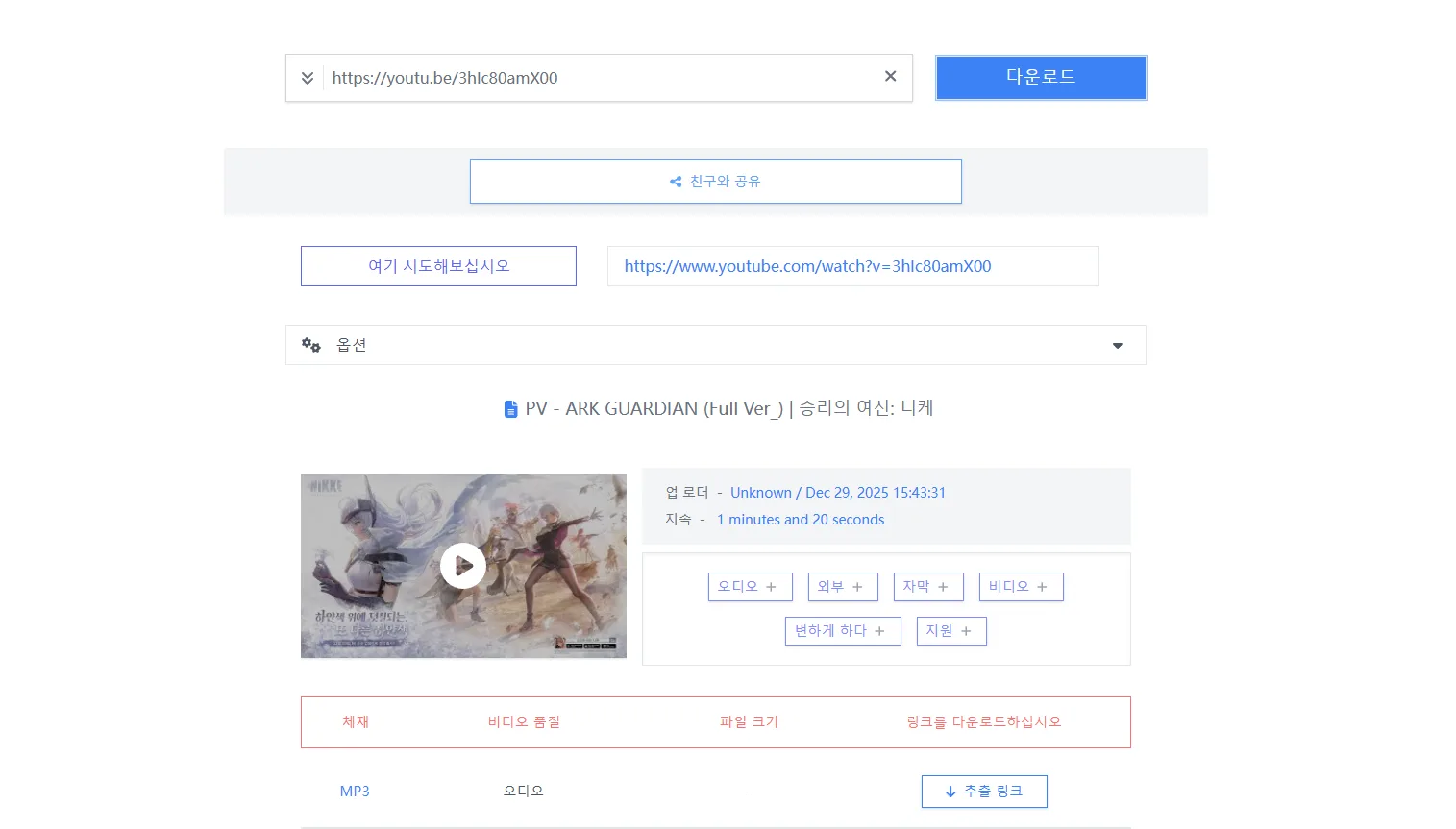Click the 여기 시도해보십시오 button
1456x829 pixels.
(438, 265)
